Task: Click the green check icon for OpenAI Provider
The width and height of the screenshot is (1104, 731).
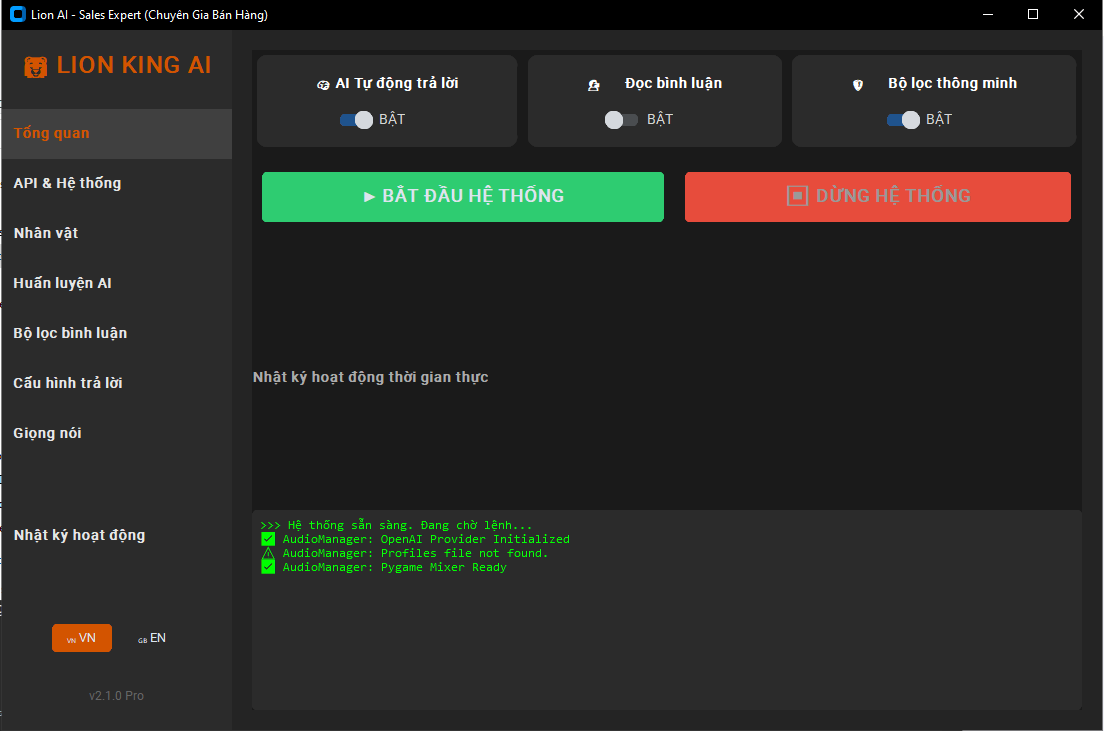Action: coord(267,539)
